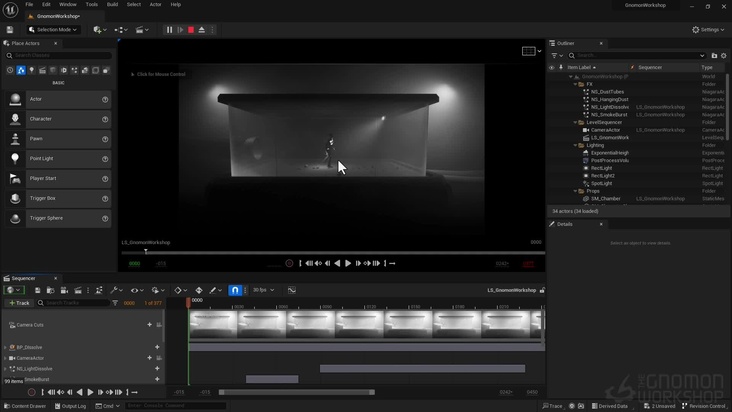Open the Sequencer track filter
Screen dimensions: 732x412
115,303
